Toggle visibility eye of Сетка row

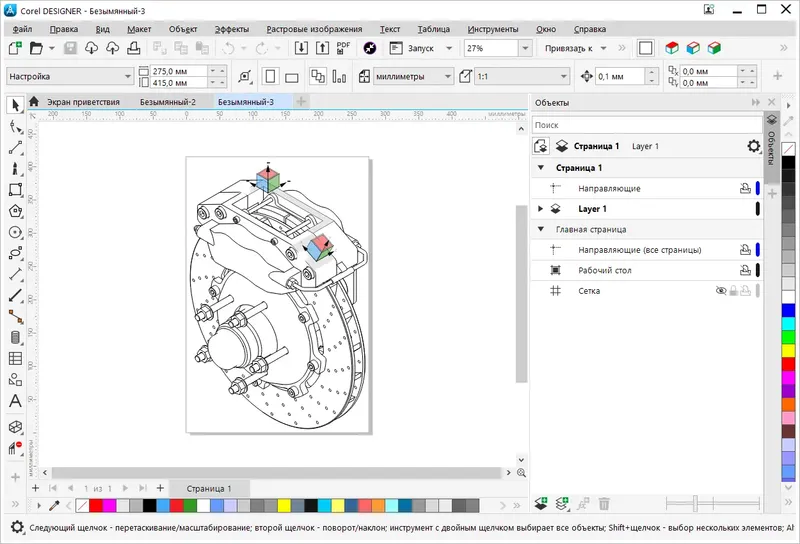[x=720, y=291]
